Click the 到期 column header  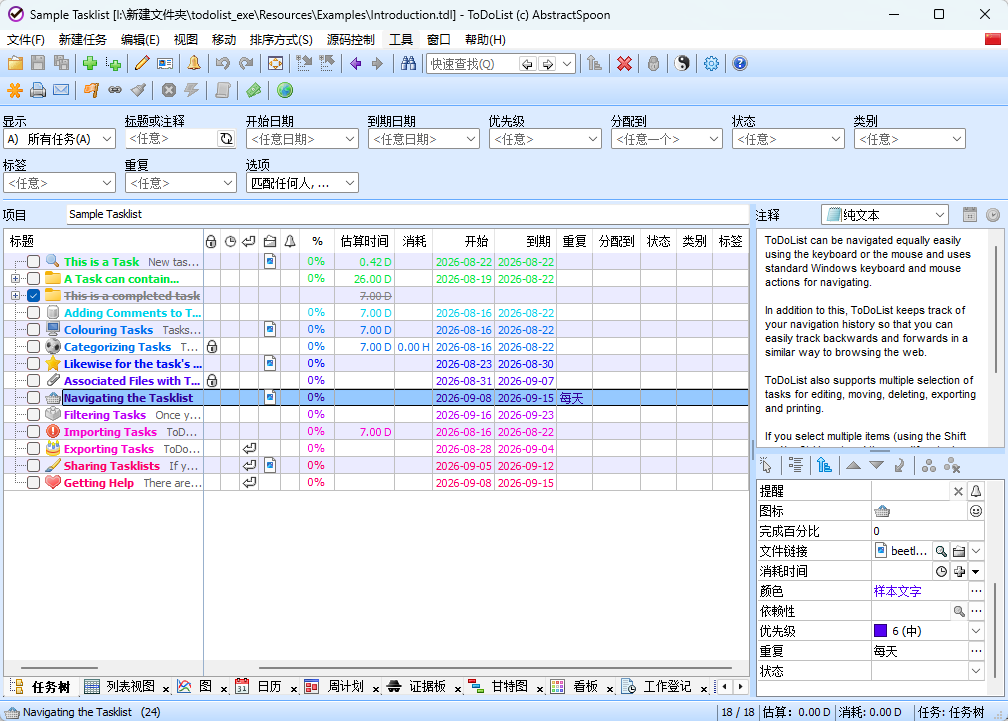(x=526, y=242)
